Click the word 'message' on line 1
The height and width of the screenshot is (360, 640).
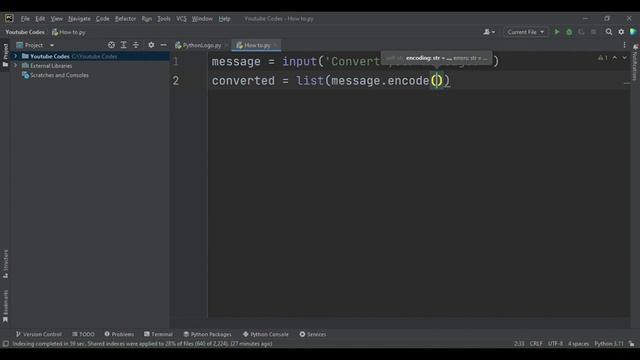point(236,62)
